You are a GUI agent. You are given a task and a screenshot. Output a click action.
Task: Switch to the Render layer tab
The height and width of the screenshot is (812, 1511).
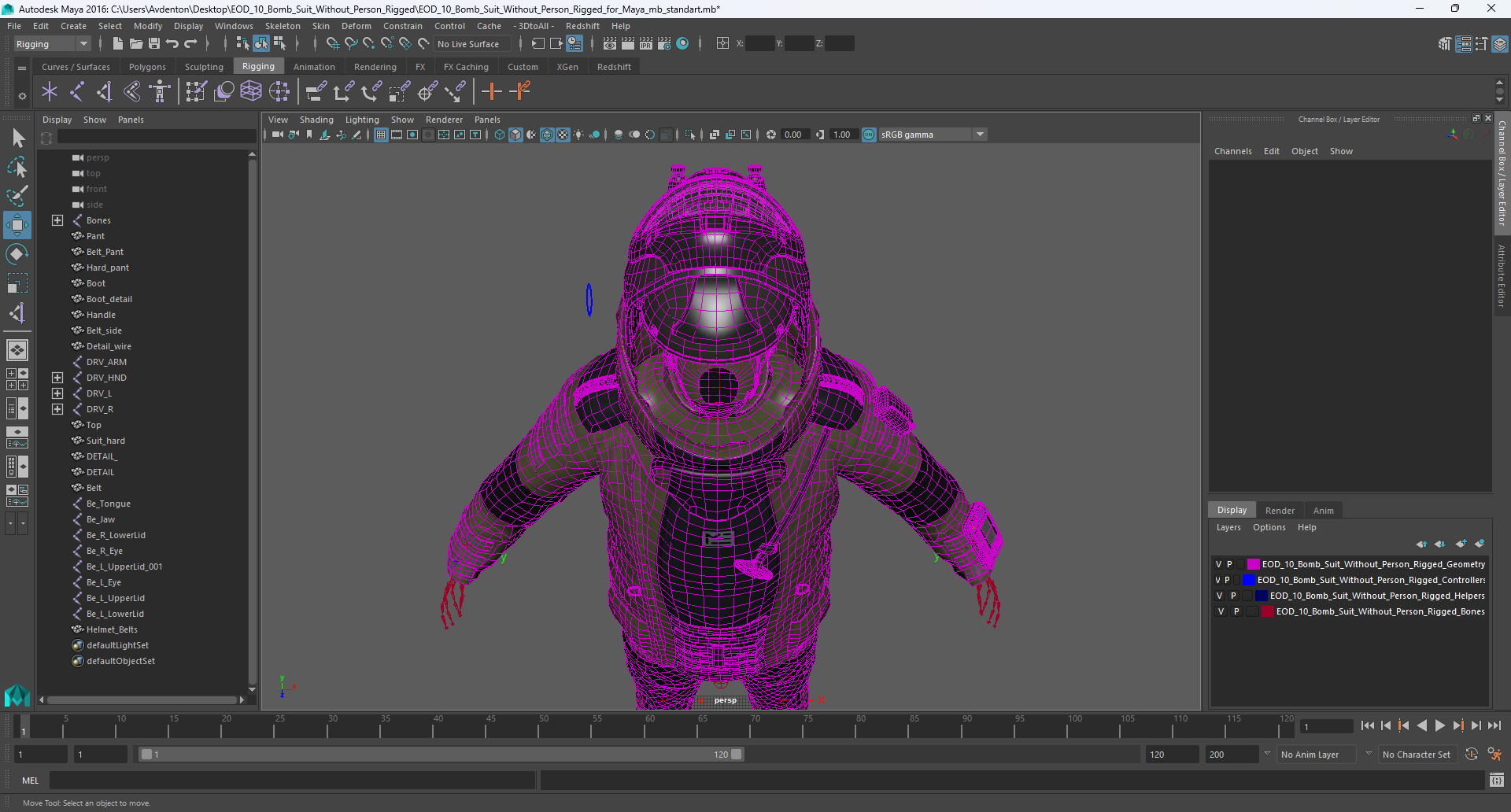[1280, 511]
